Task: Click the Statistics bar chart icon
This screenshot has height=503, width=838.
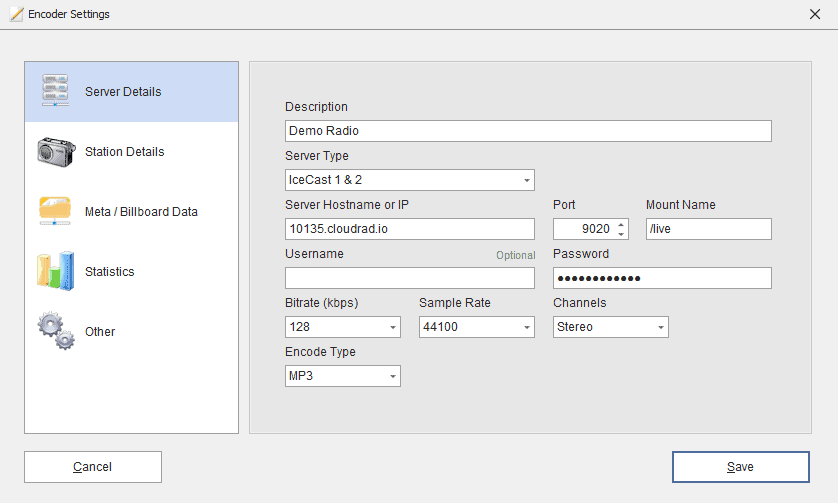Action: pyautogui.click(x=56, y=271)
